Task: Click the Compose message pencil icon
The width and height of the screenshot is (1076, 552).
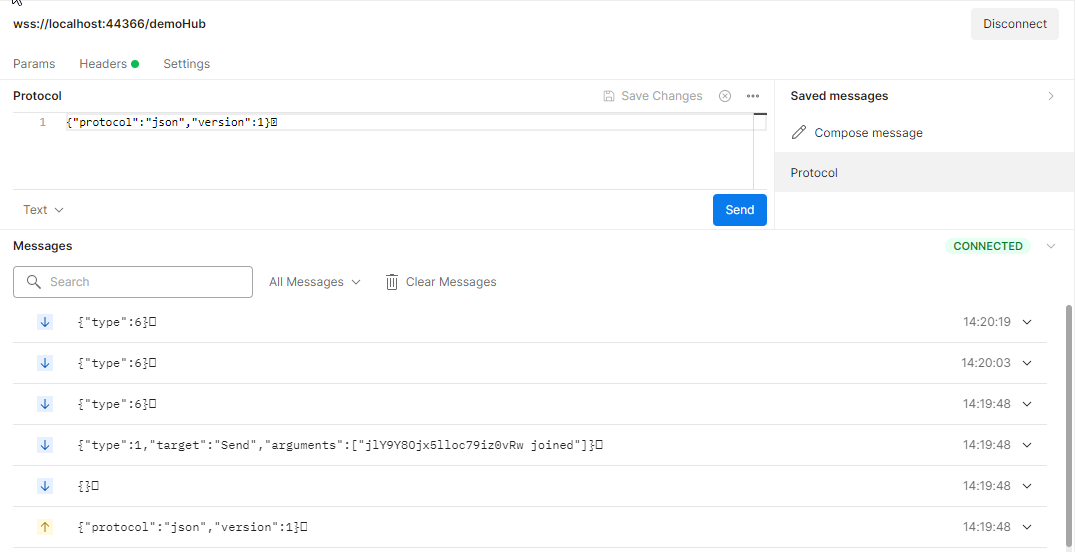Action: pos(799,133)
